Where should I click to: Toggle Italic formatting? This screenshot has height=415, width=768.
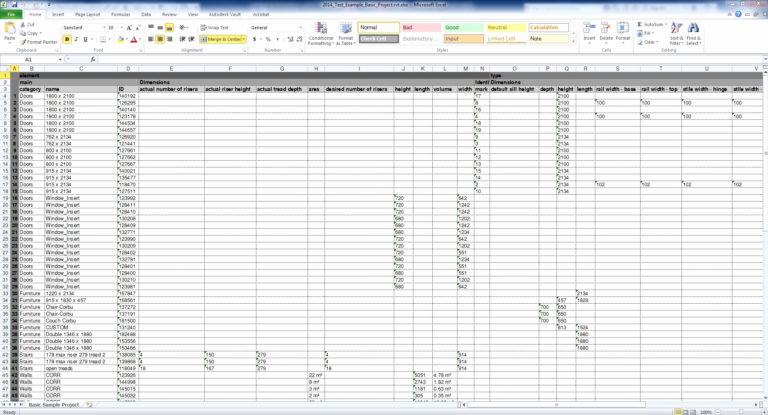(76, 39)
